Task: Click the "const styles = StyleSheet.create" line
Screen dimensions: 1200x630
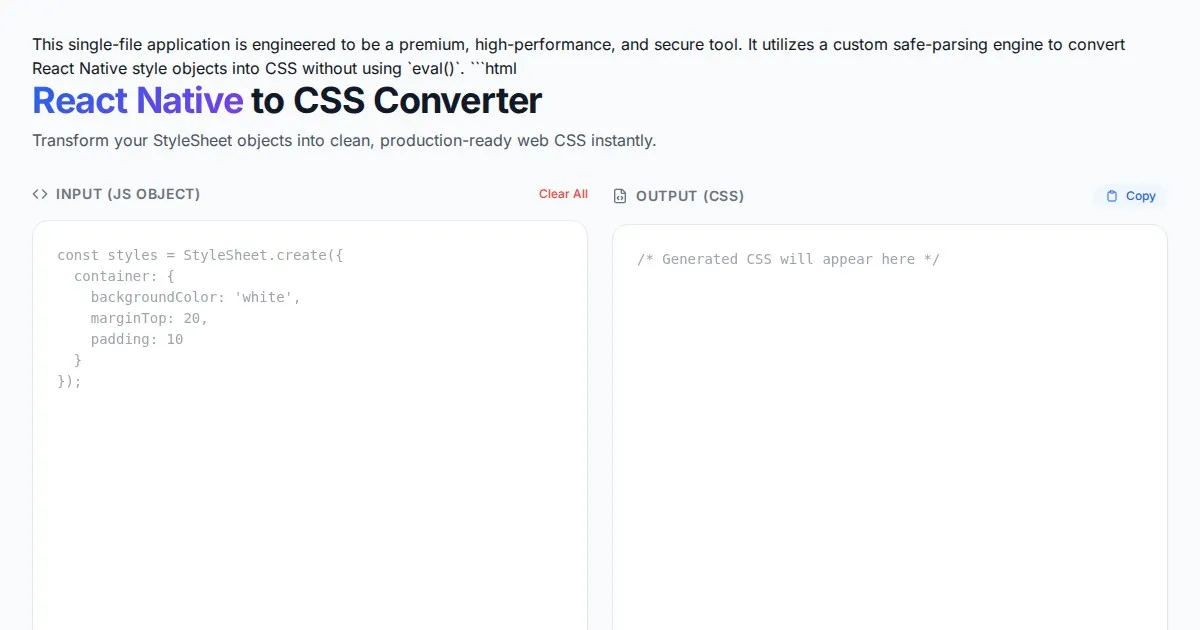Action: tap(200, 255)
